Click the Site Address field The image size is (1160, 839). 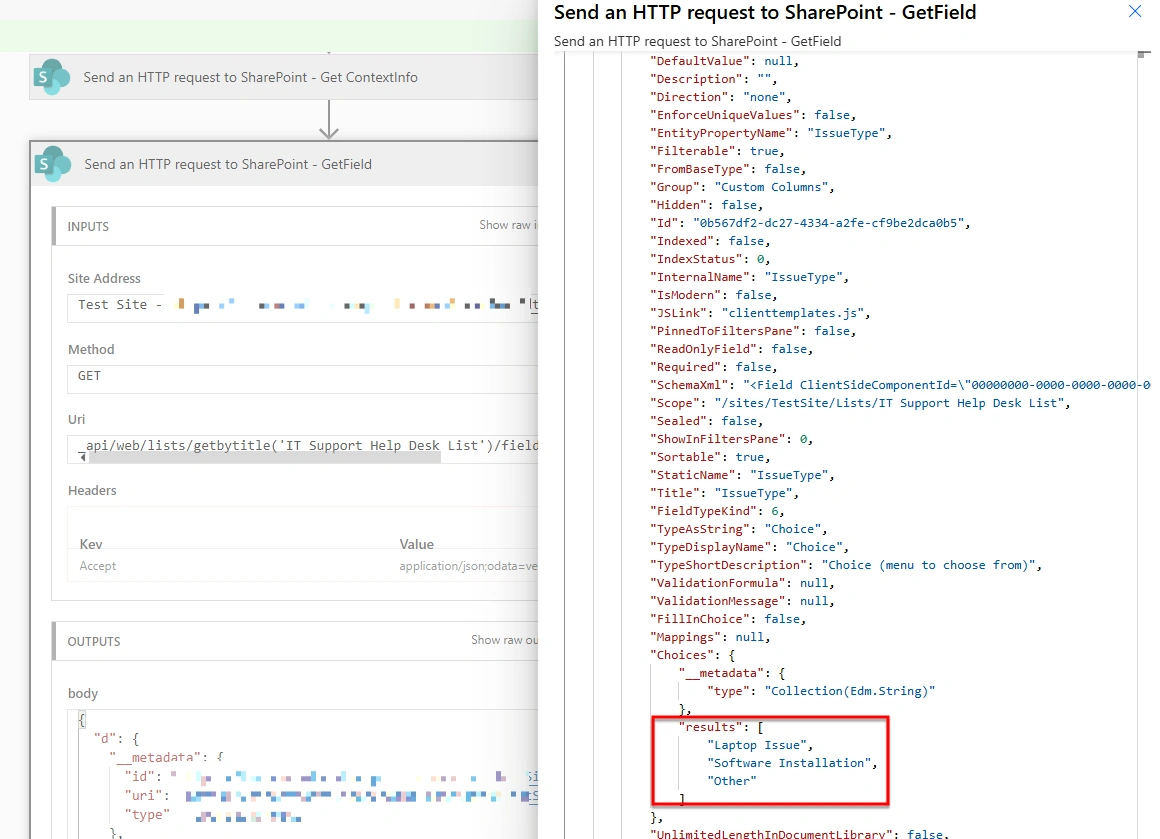coord(303,307)
